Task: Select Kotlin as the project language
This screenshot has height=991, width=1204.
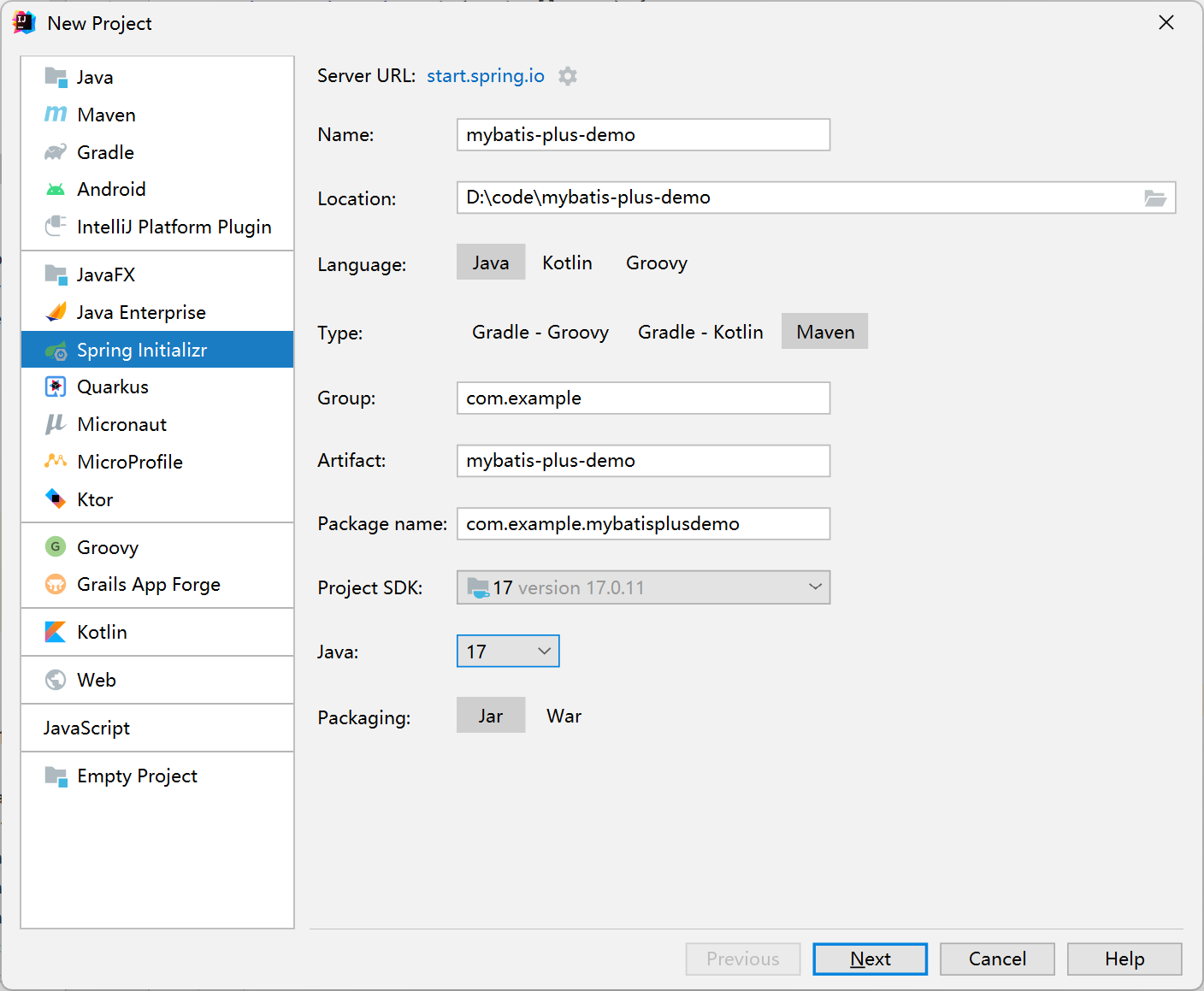Action: (x=567, y=262)
